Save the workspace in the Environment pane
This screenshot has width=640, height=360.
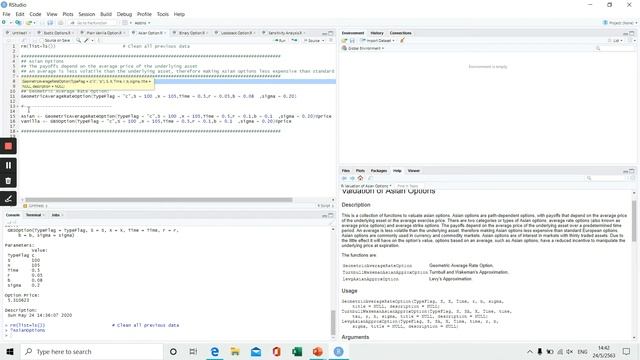352,40
